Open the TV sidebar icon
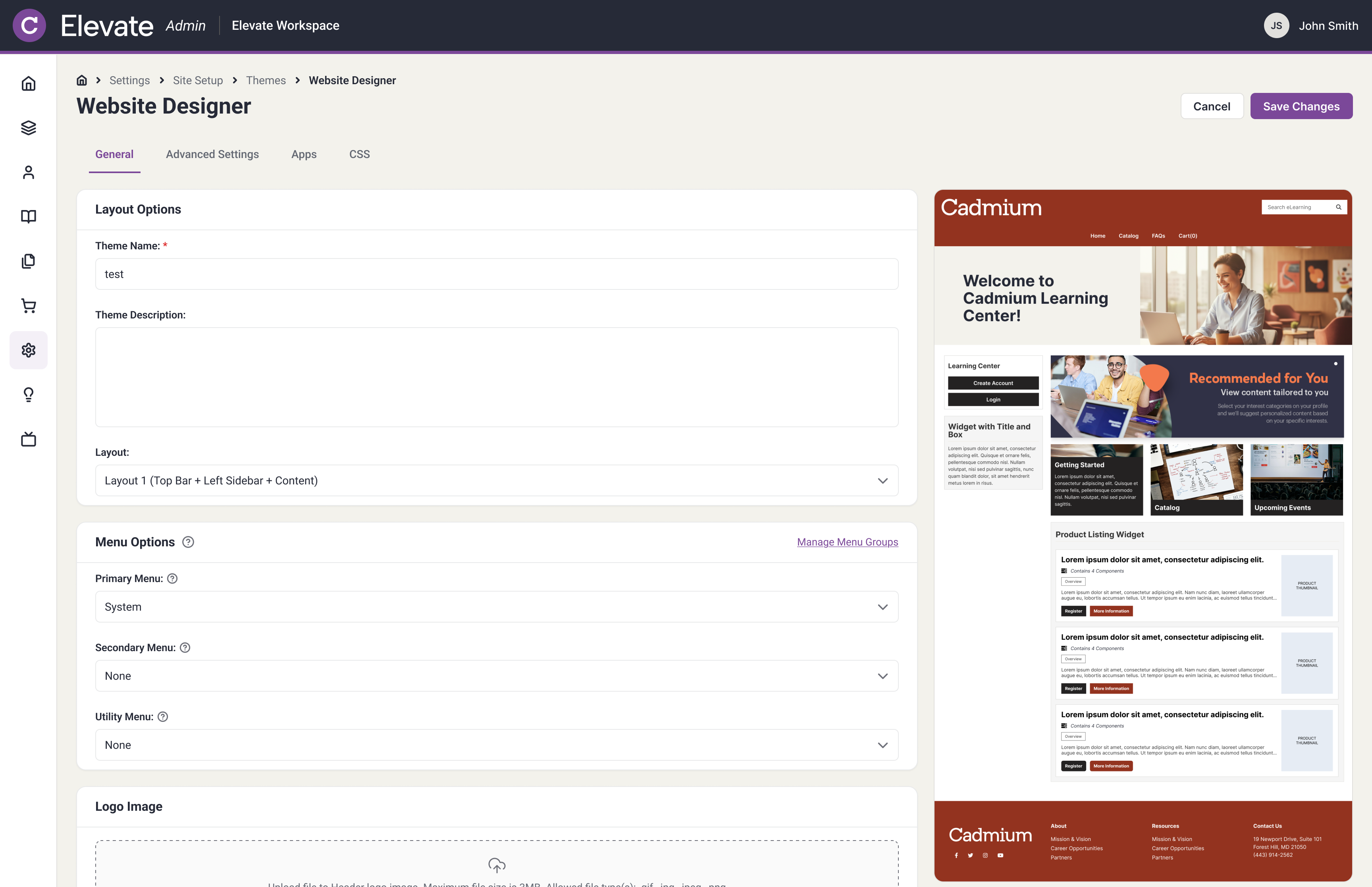This screenshot has width=1372, height=887. pos(28,439)
